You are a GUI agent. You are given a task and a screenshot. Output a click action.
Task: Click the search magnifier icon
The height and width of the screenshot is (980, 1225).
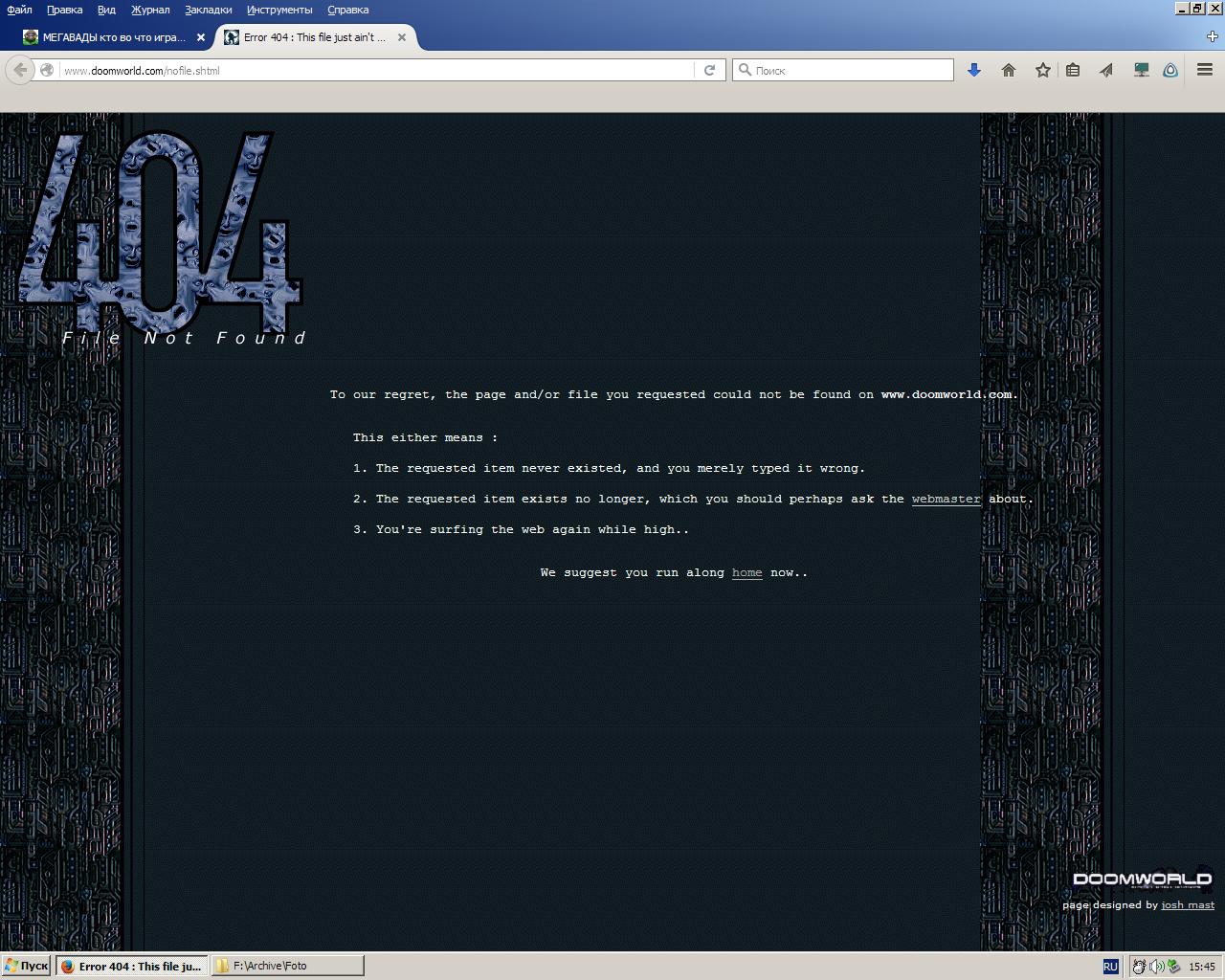point(745,70)
